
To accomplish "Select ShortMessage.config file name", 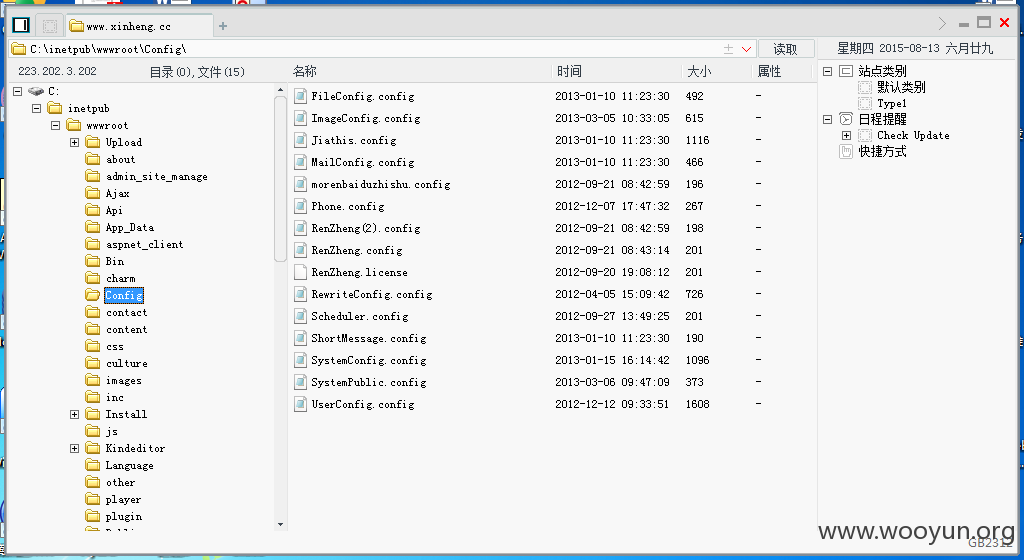I will pos(369,338).
